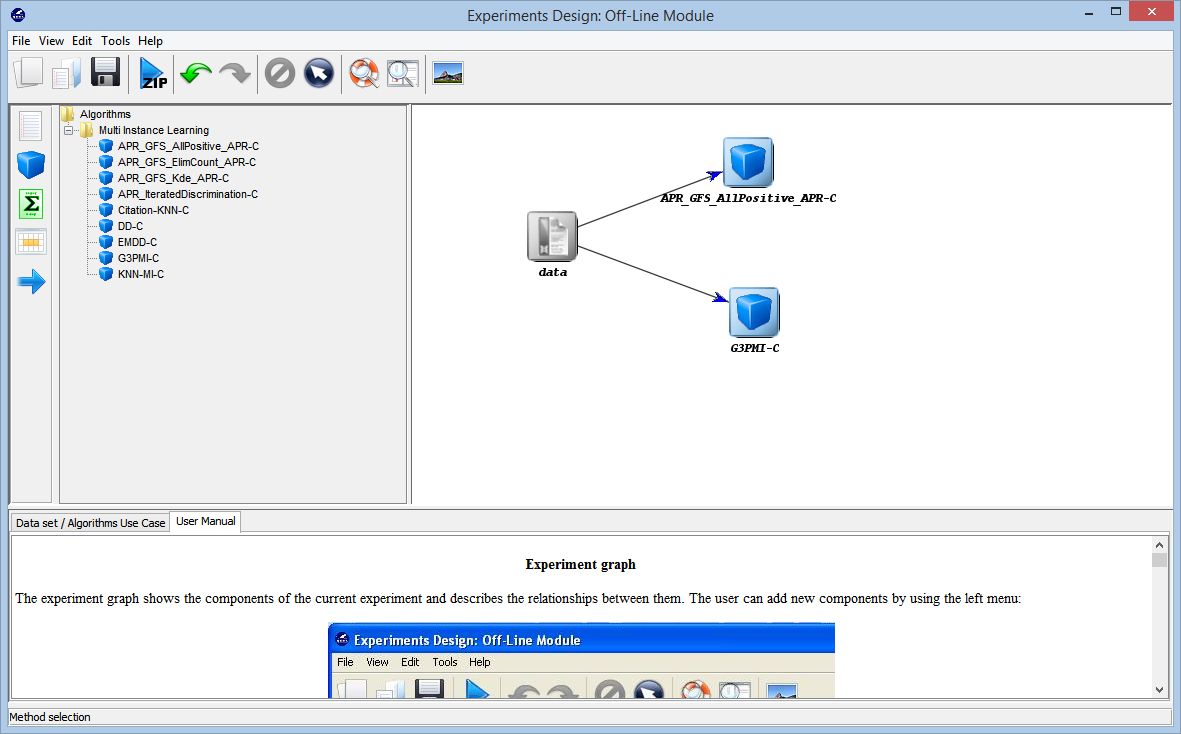Screen dimensions: 1181x734
Task: Click the Experiment graph heading text
Action: [x=581, y=565]
